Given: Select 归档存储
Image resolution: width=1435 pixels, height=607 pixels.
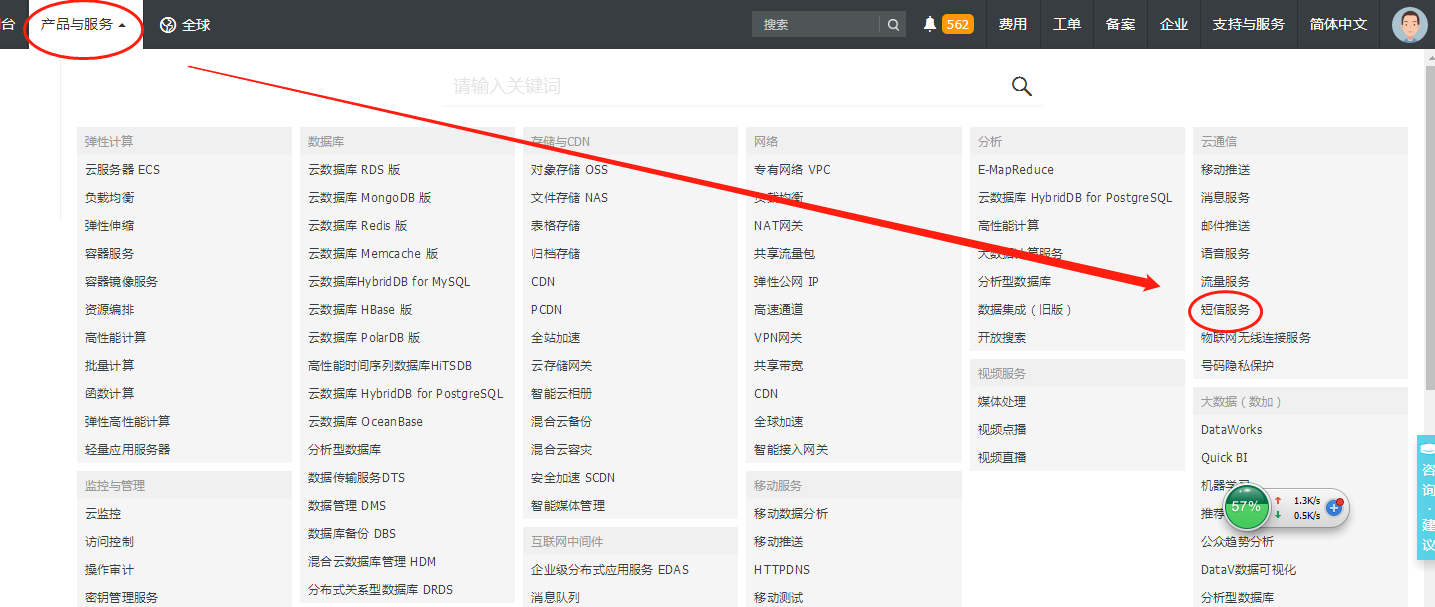Looking at the screenshot, I should point(555,254).
